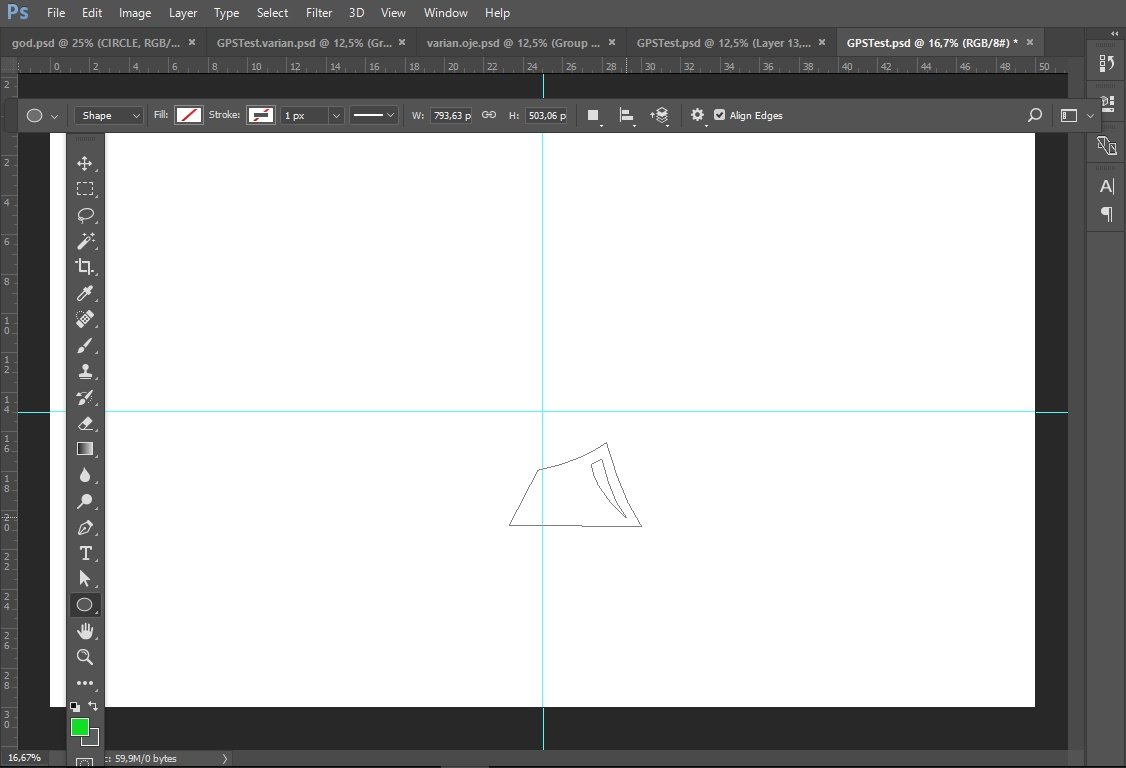
Task: Open the History panel icon
Action: tap(1107, 63)
